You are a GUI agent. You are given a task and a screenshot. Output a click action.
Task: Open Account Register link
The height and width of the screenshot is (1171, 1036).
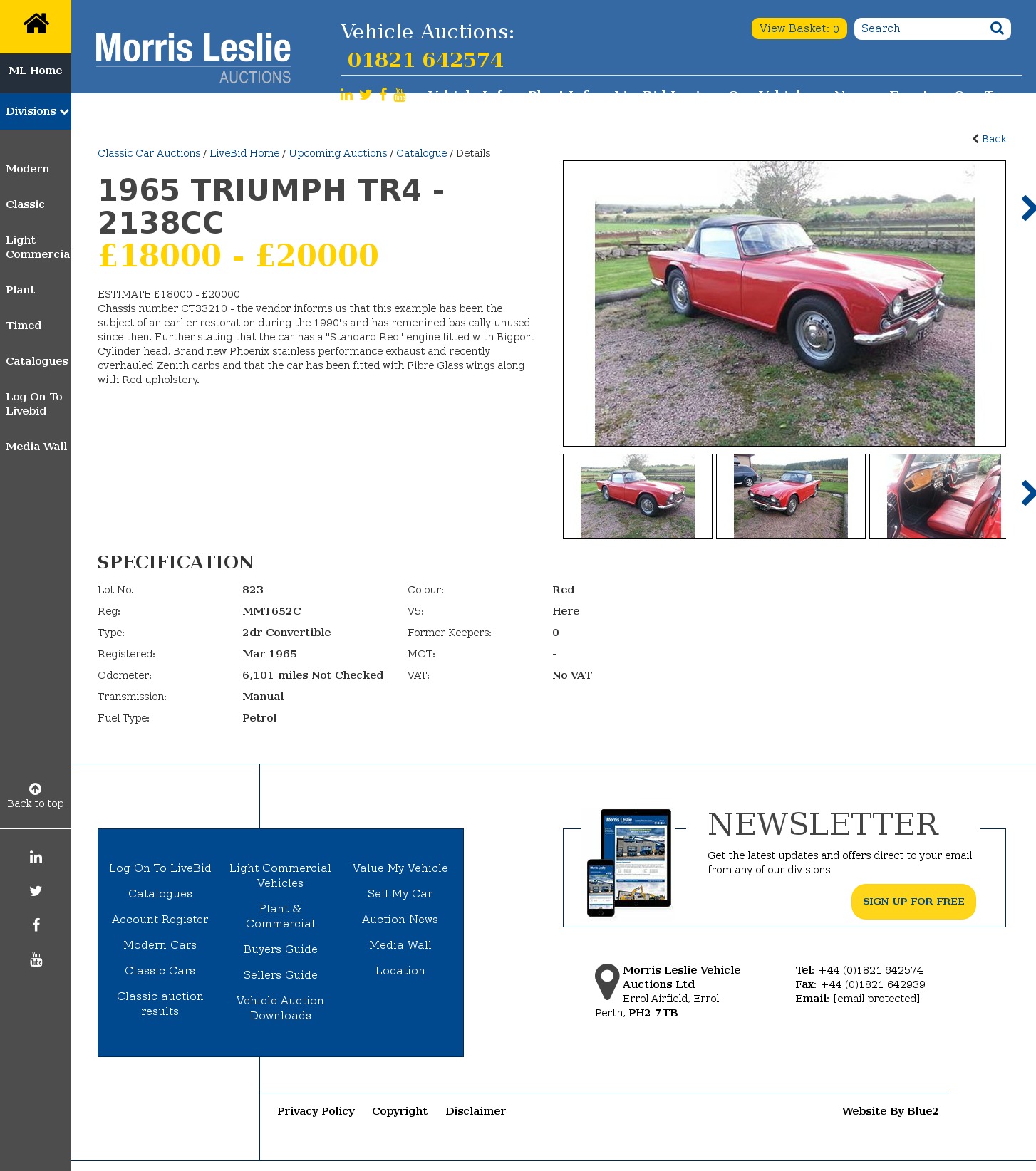pyautogui.click(x=160, y=920)
